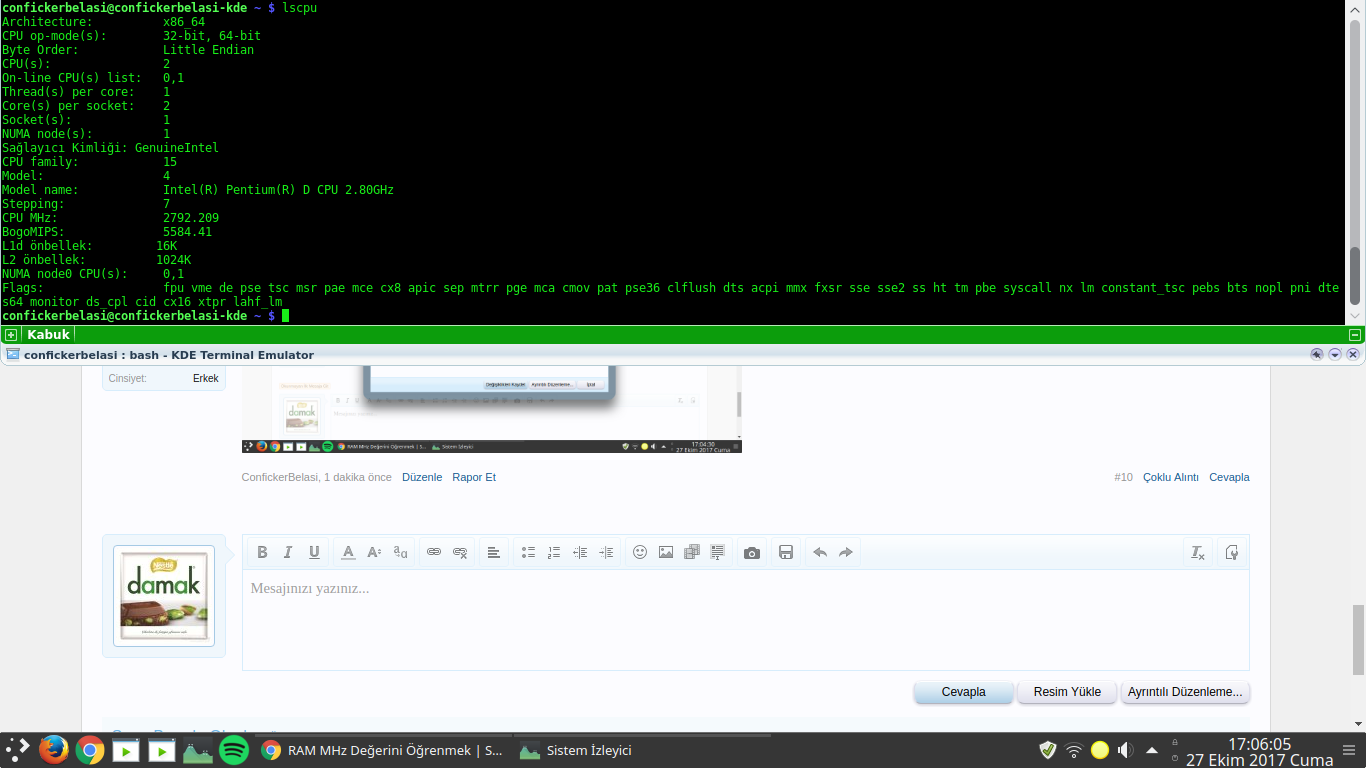
Task: Click the terminal window menu icon in titlebar
Action: [13, 354]
